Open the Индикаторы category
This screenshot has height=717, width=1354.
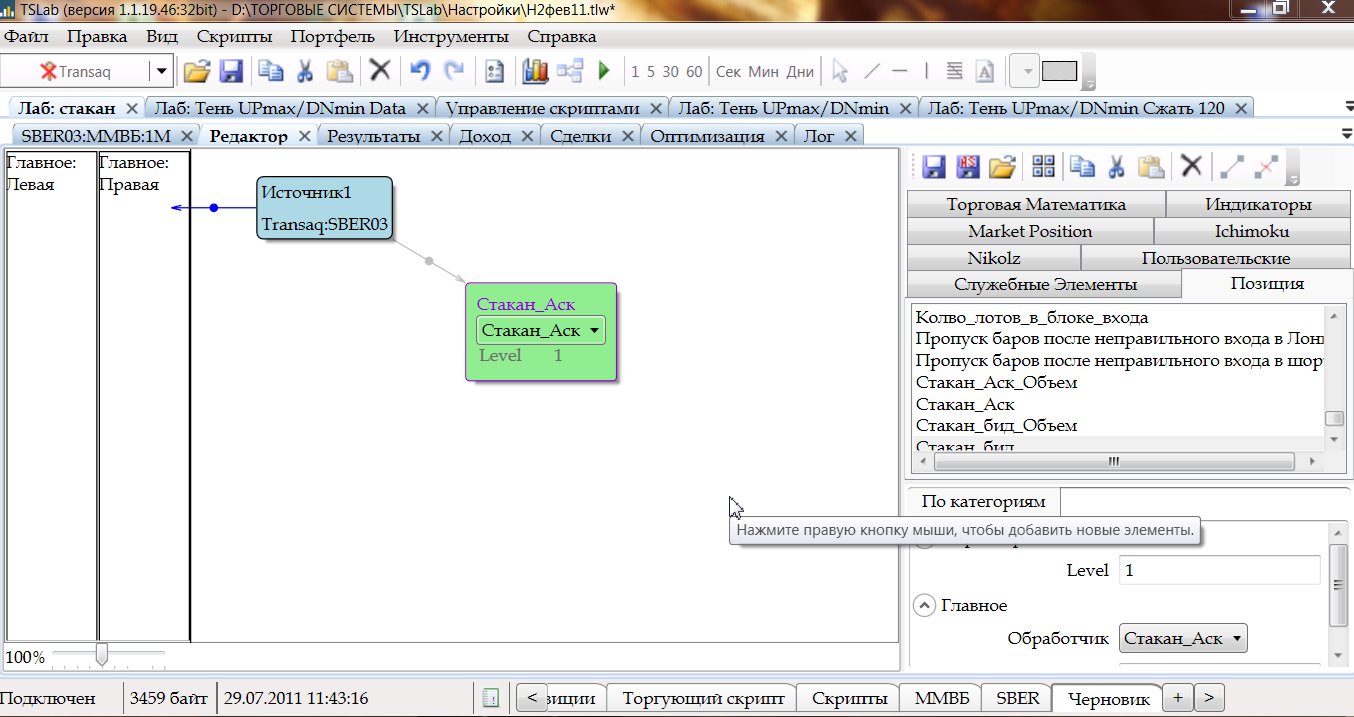click(1258, 204)
